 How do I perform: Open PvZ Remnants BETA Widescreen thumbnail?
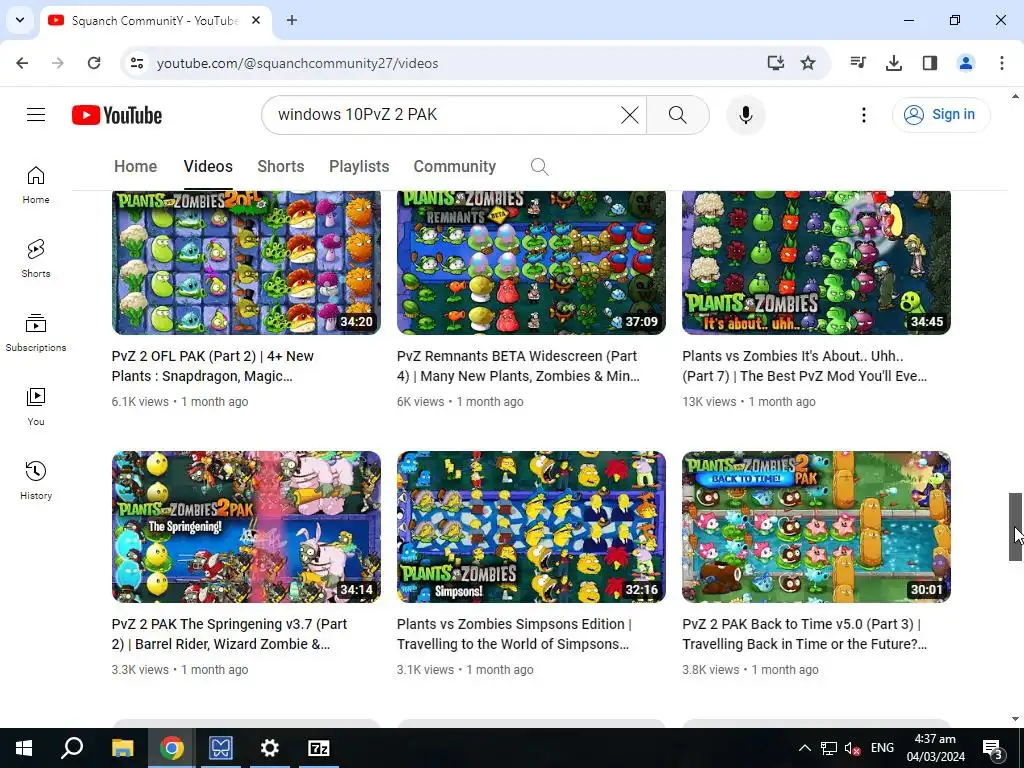[x=532, y=263]
